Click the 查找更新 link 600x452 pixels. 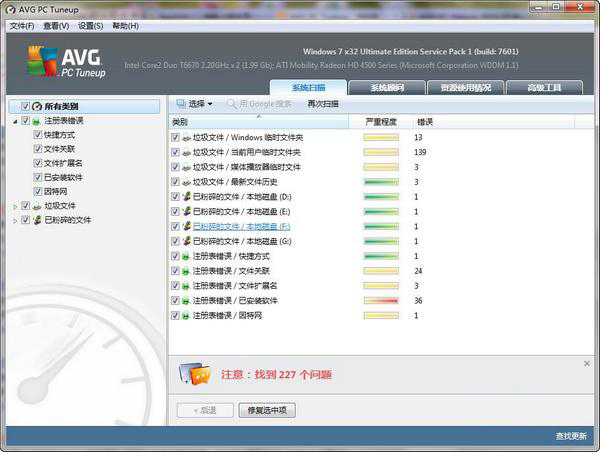(571, 436)
